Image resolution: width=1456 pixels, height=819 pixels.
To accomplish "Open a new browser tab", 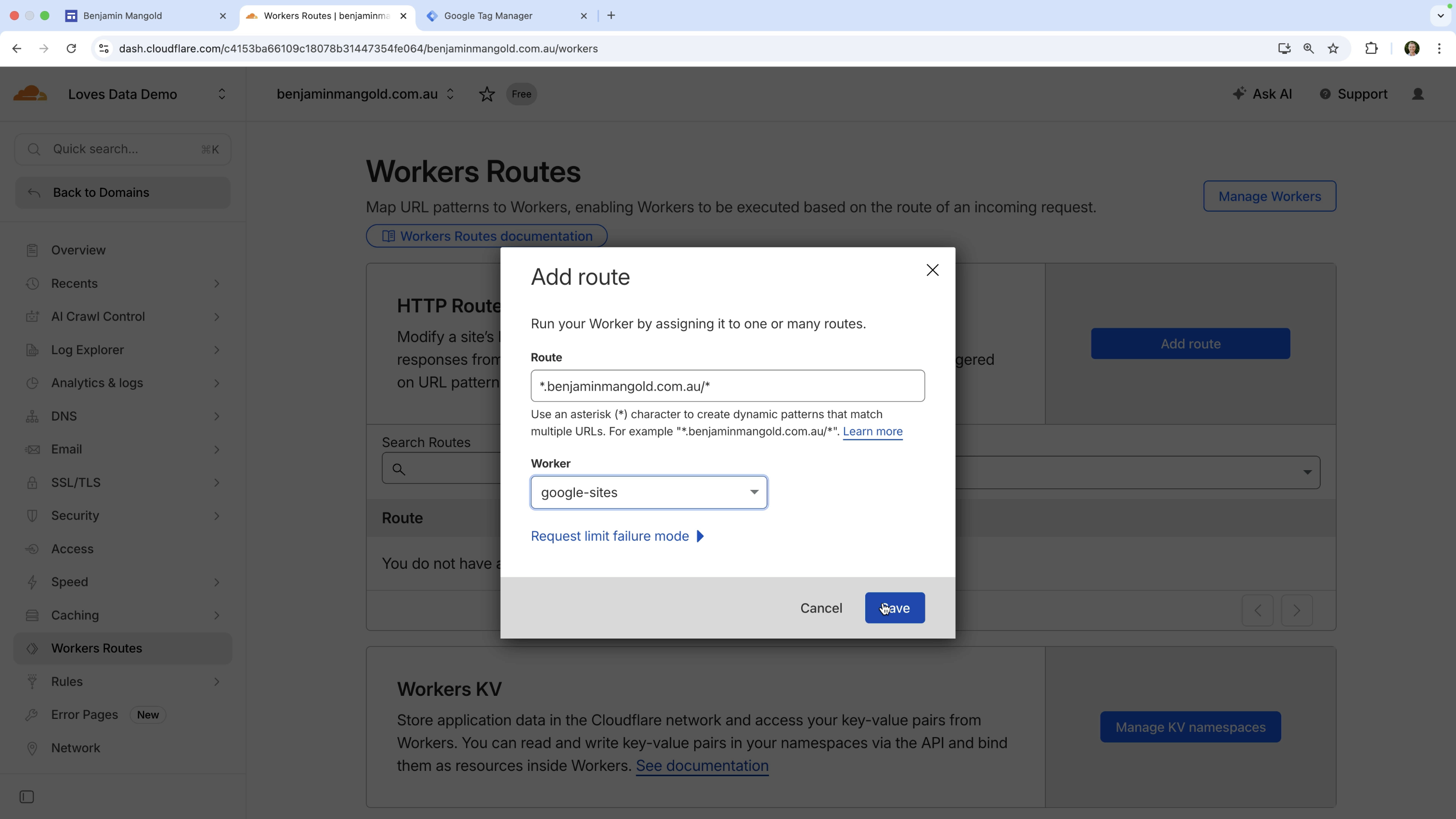I will click(611, 15).
